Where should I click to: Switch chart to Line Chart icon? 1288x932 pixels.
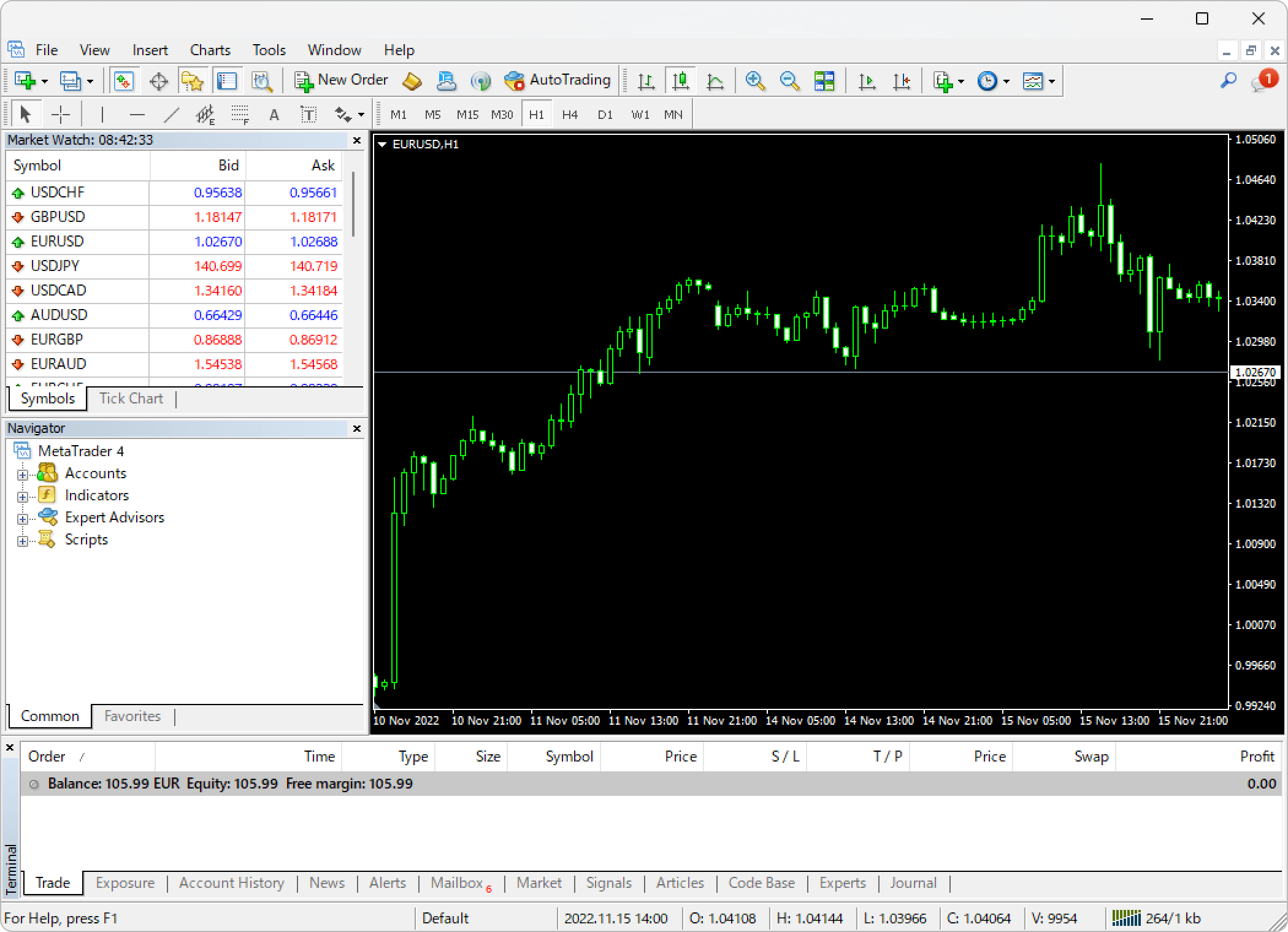coord(715,81)
